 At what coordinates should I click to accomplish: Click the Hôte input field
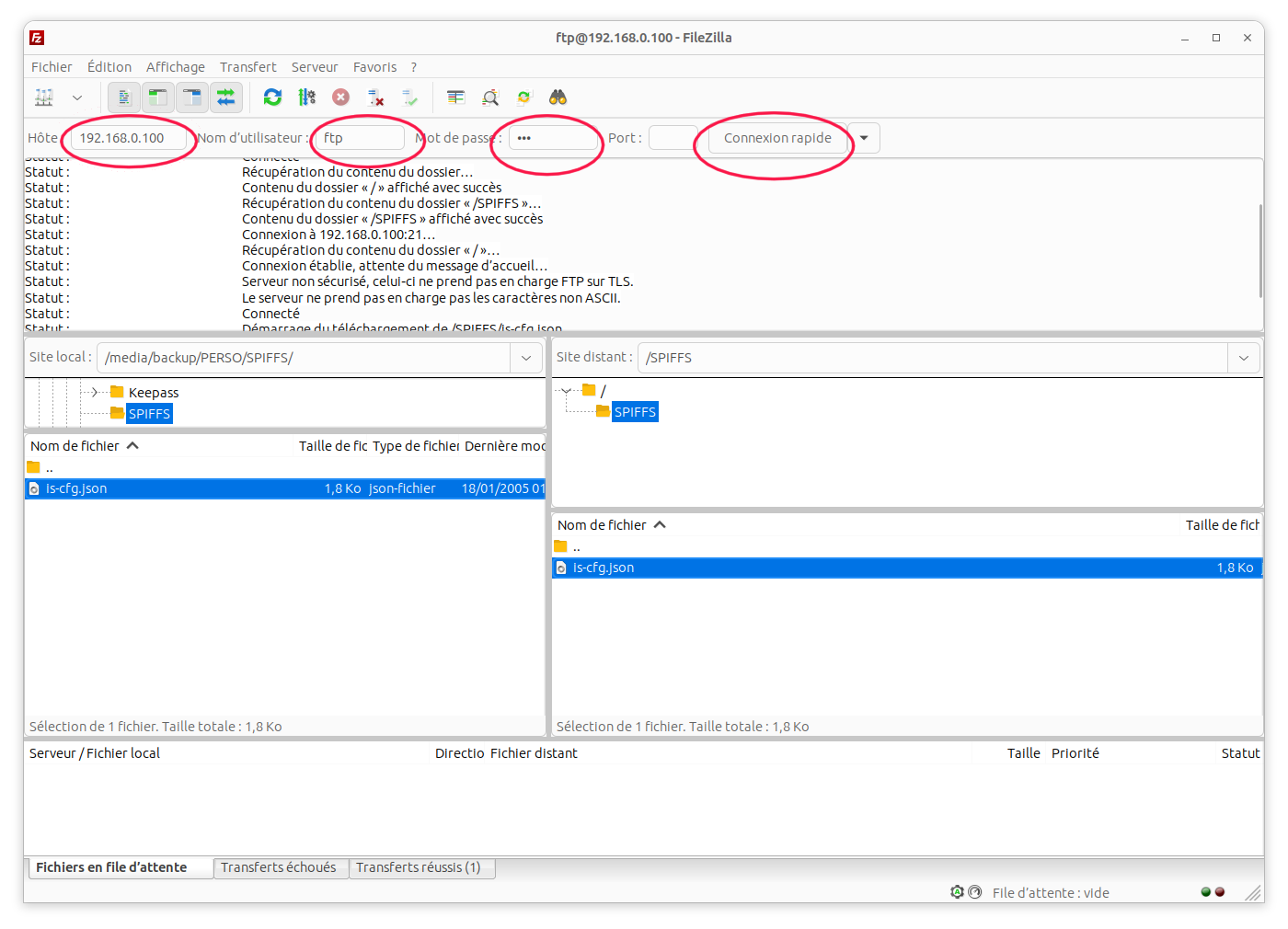tap(130, 138)
